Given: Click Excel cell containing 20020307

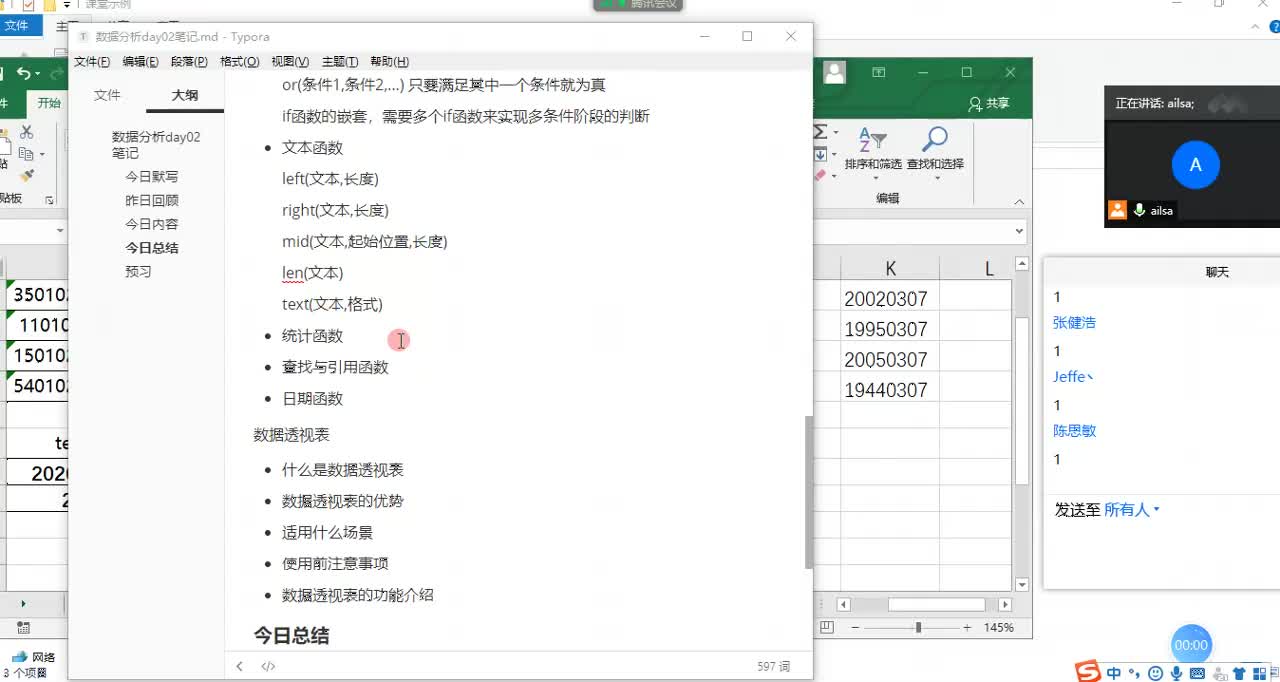Looking at the screenshot, I should (x=889, y=298).
